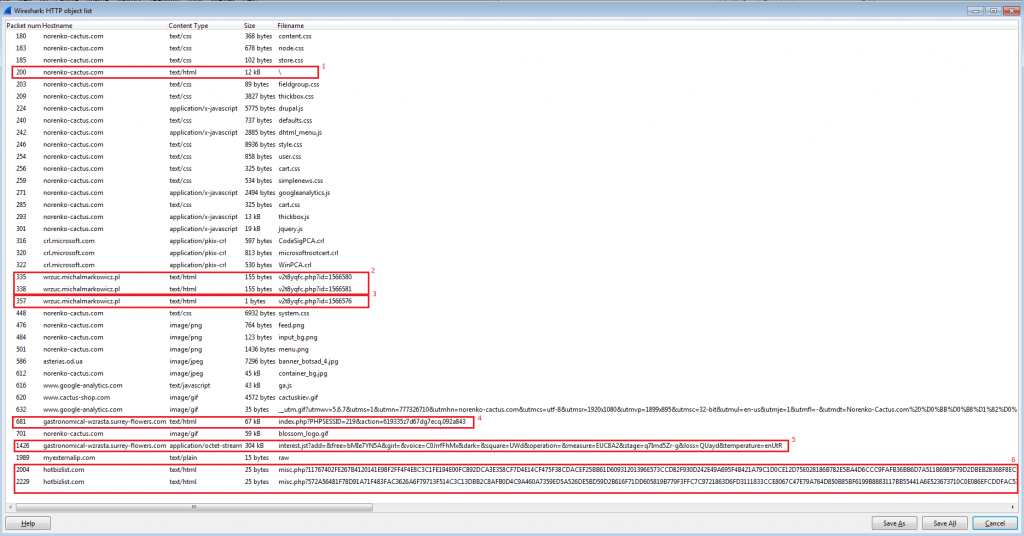Select myexternalip.com raw entry
The image size is (1024, 536).
pos(512,458)
